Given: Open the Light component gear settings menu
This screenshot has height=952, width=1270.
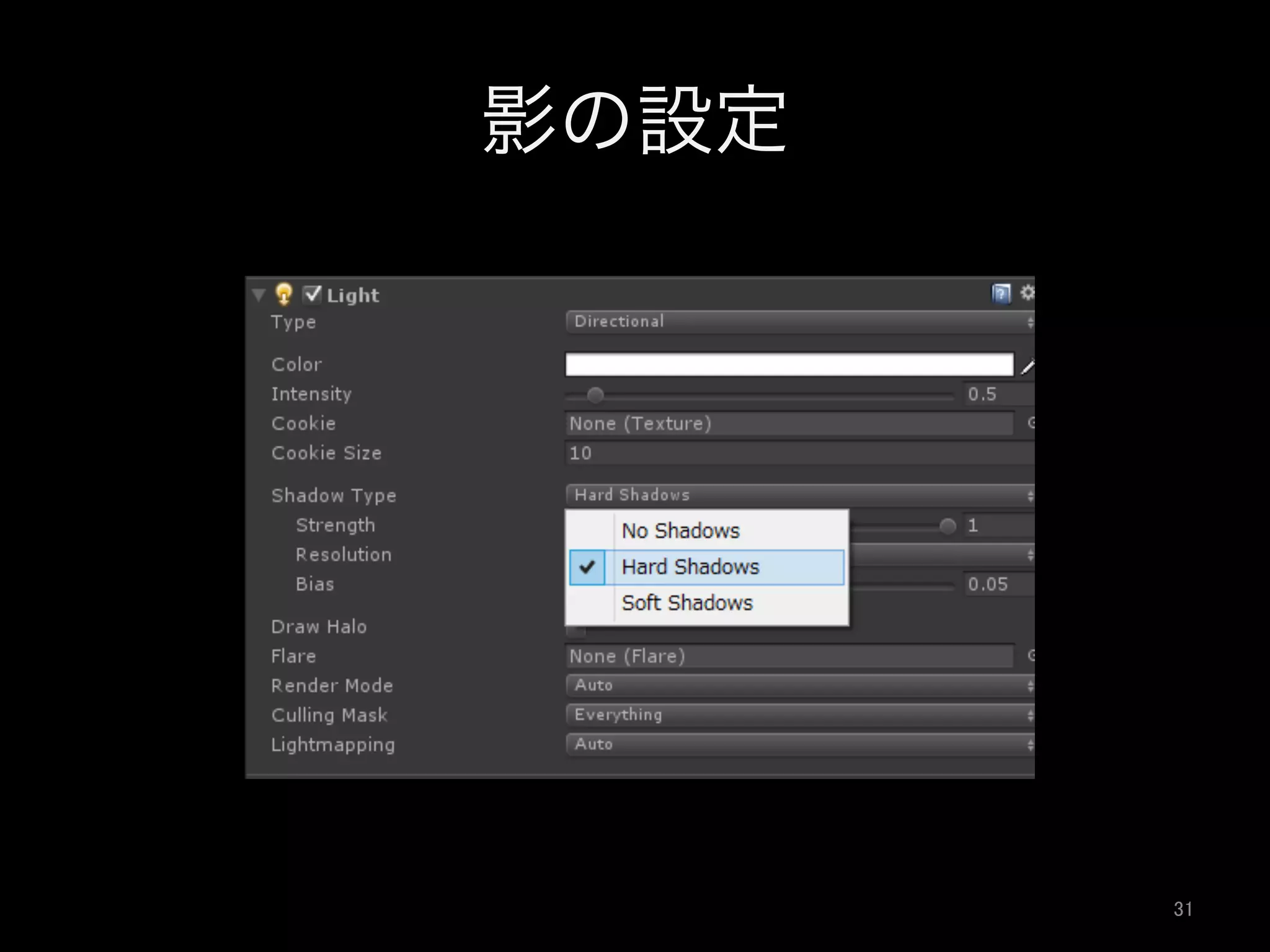Looking at the screenshot, I should tap(1027, 292).
